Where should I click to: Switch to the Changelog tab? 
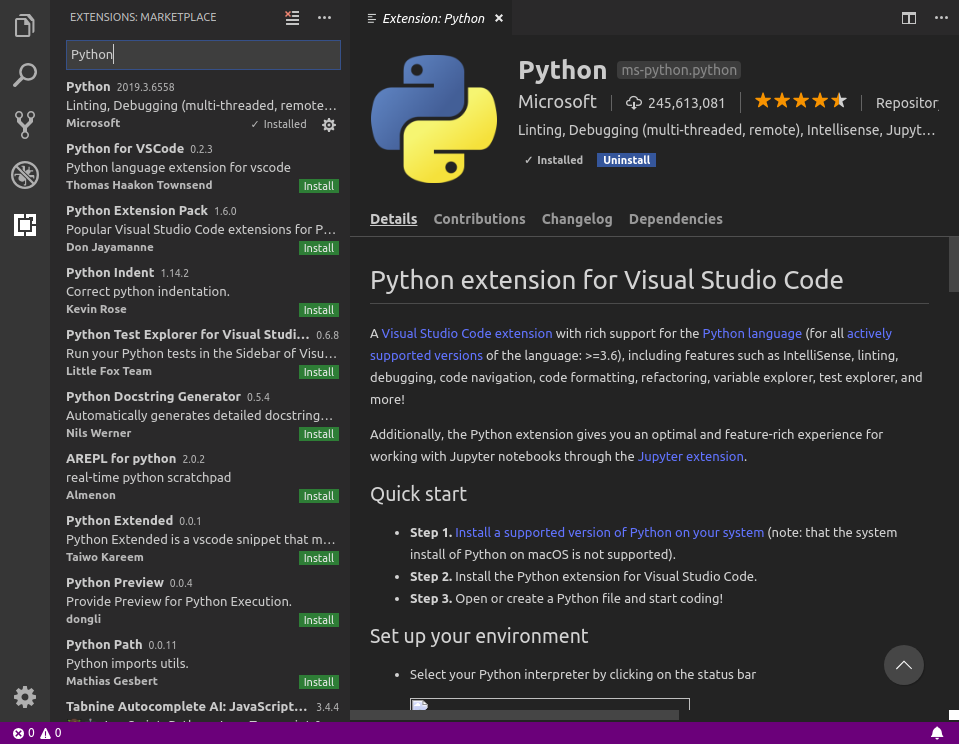[x=577, y=219]
